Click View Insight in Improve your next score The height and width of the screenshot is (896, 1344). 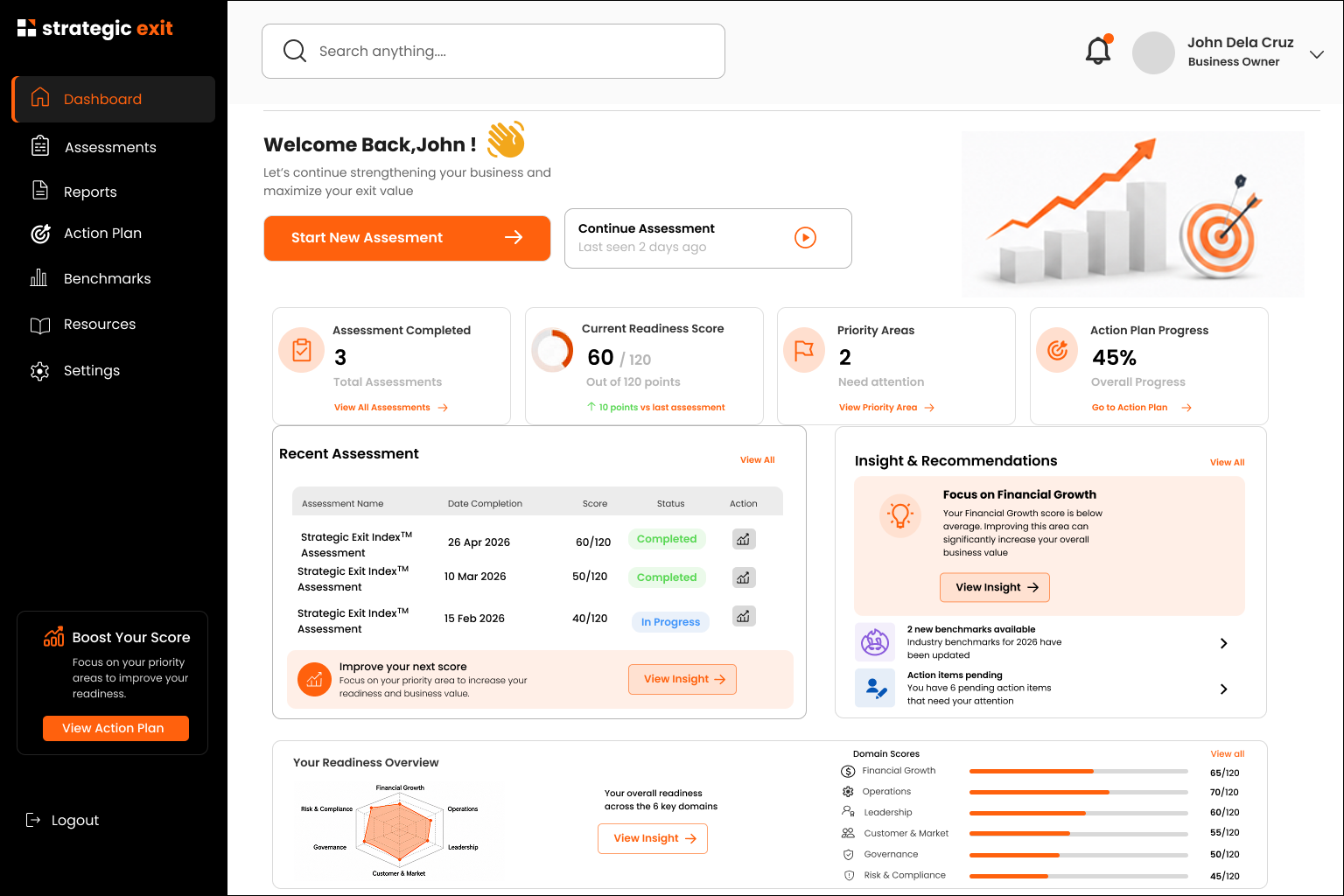tap(682, 679)
